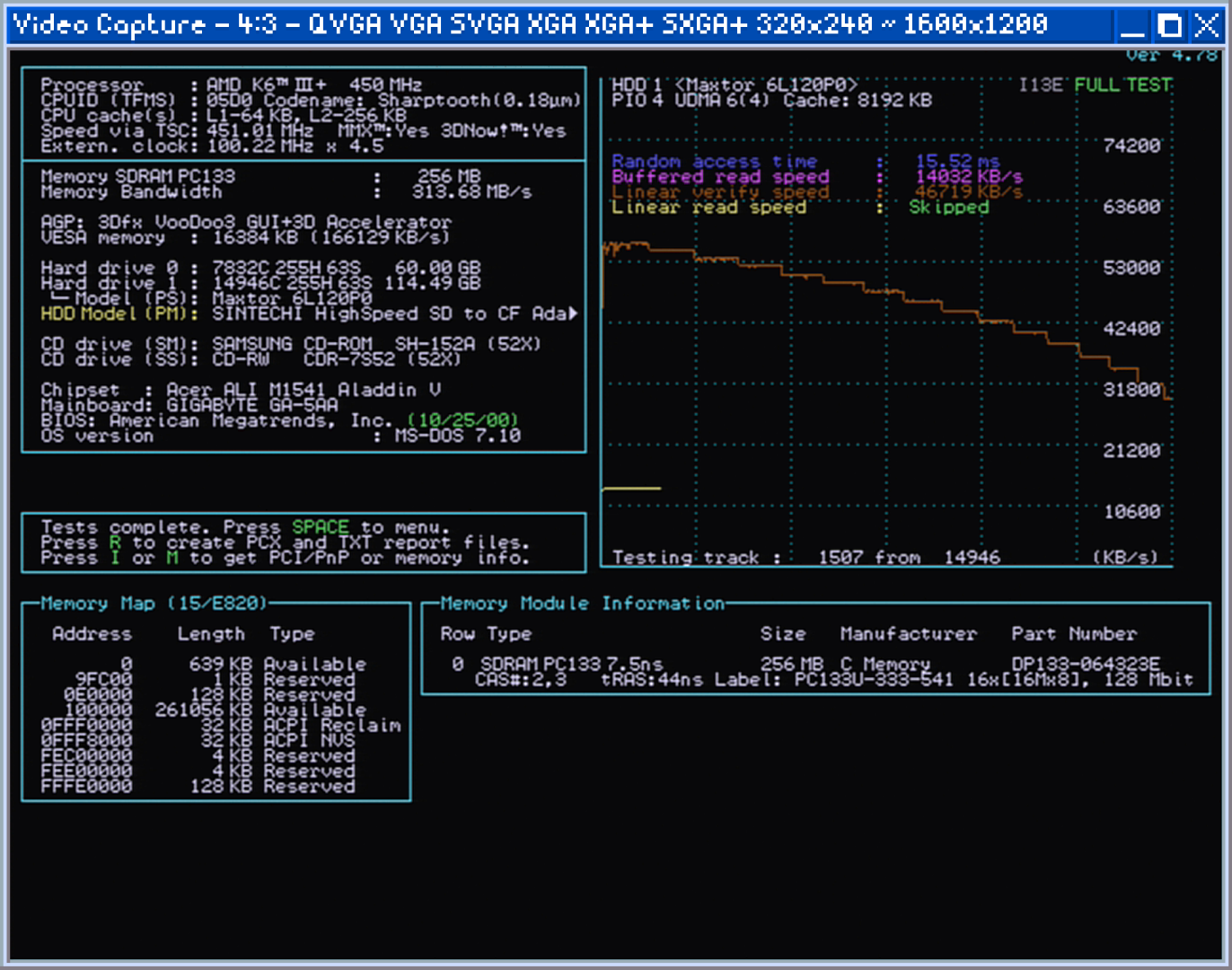Click the green 'FULL TEST' label

click(x=1122, y=85)
